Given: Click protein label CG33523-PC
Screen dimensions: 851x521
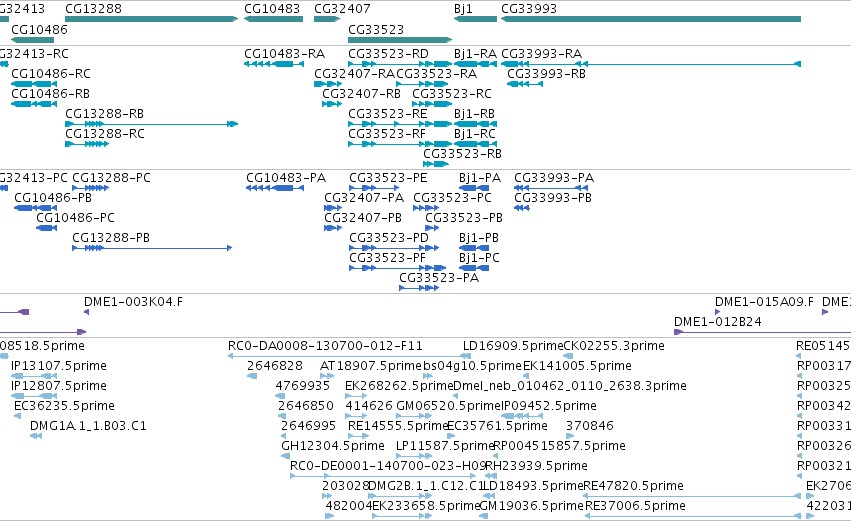Looking at the screenshot, I should (x=453, y=198).
